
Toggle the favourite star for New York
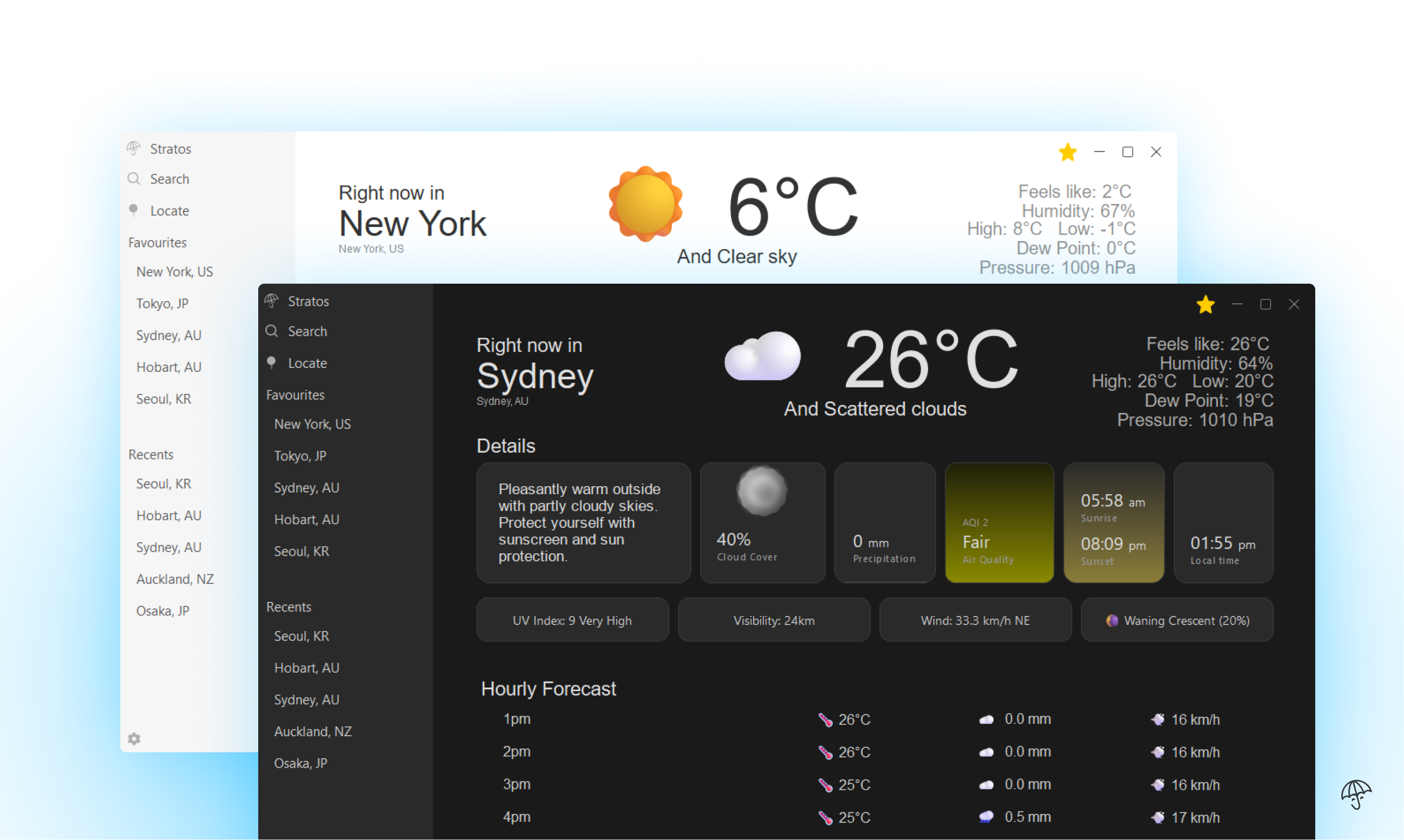[1068, 152]
